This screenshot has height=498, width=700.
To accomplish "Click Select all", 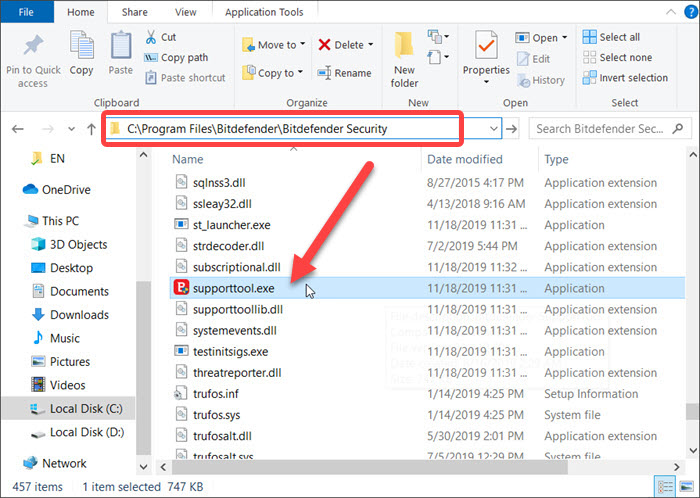I will [x=611, y=37].
